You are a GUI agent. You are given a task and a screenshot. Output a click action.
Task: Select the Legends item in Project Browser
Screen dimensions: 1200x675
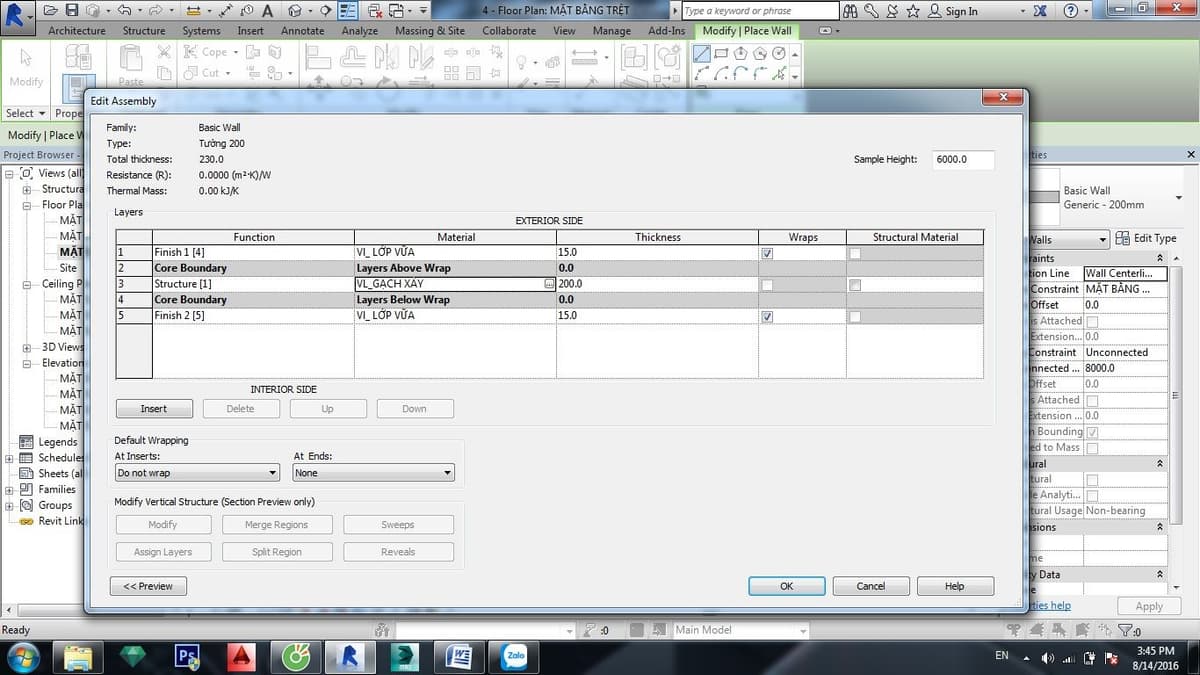click(x=58, y=442)
